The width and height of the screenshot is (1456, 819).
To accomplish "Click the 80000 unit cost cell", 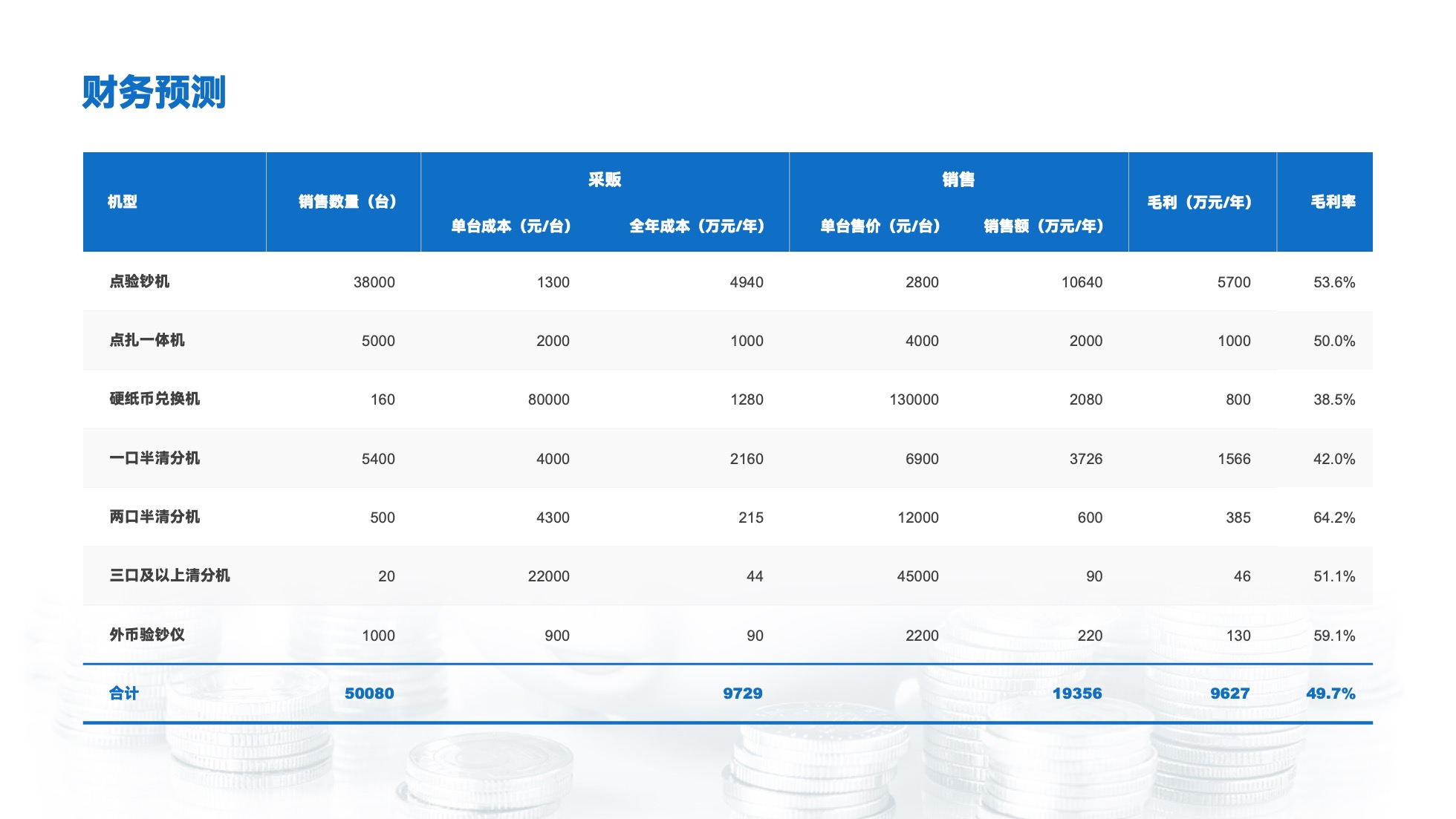I will click(549, 399).
